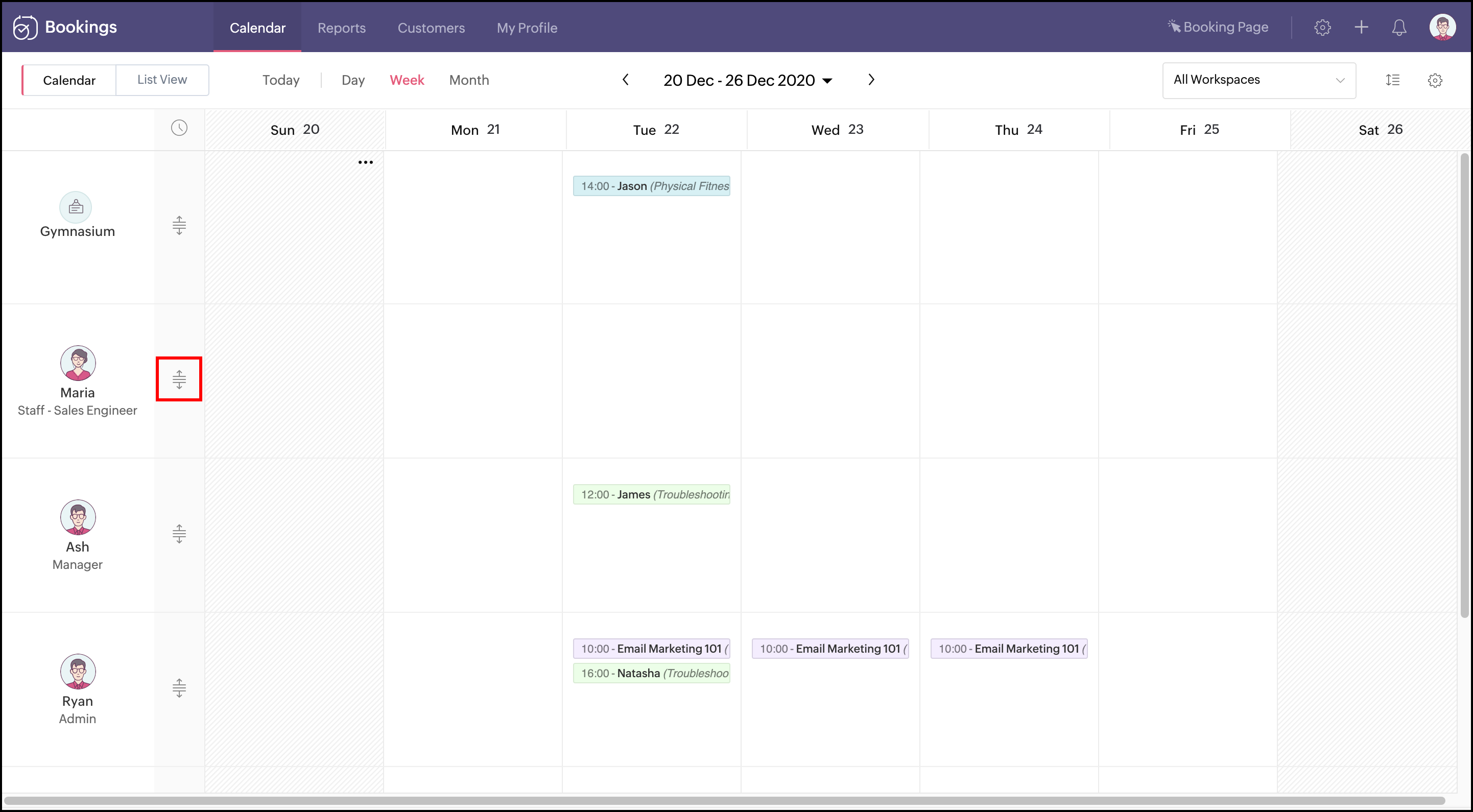Open settings gear in top navigation bar
This screenshot has height=812, width=1473.
click(x=1322, y=28)
